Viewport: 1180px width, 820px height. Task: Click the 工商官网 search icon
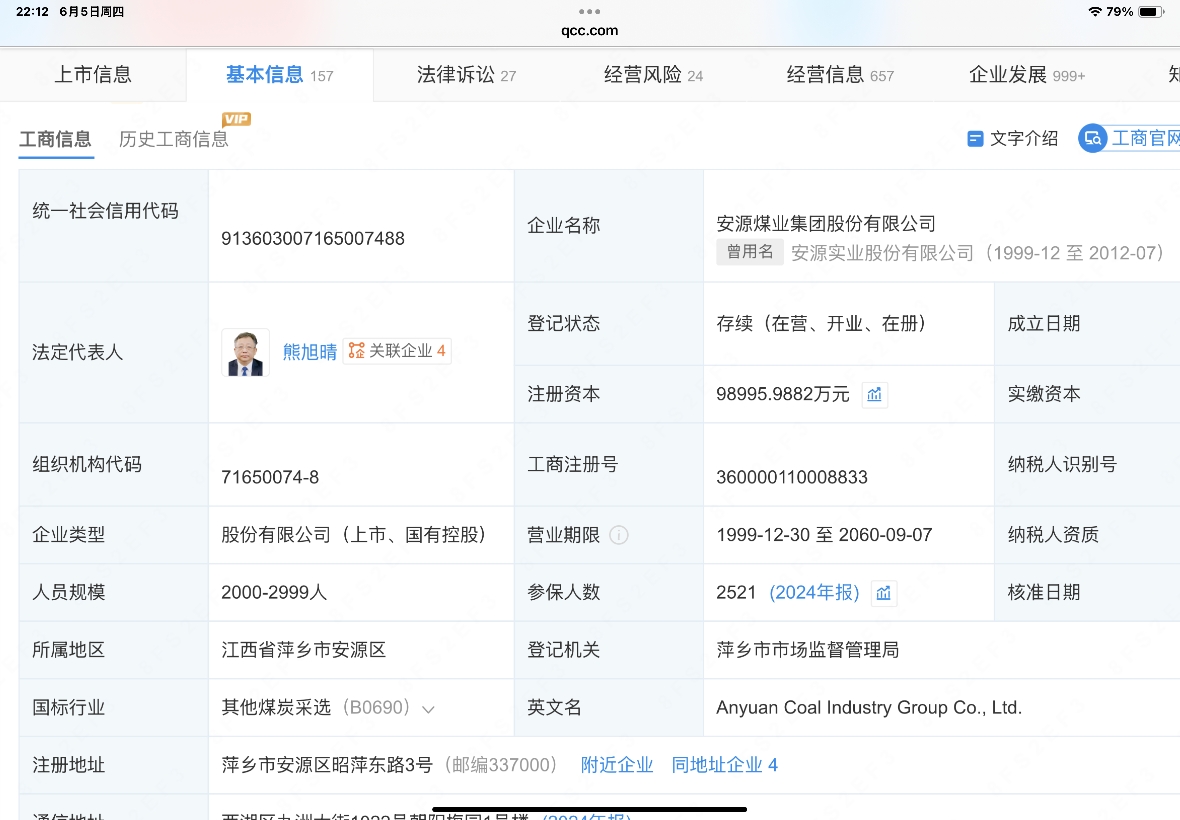tap(1093, 138)
